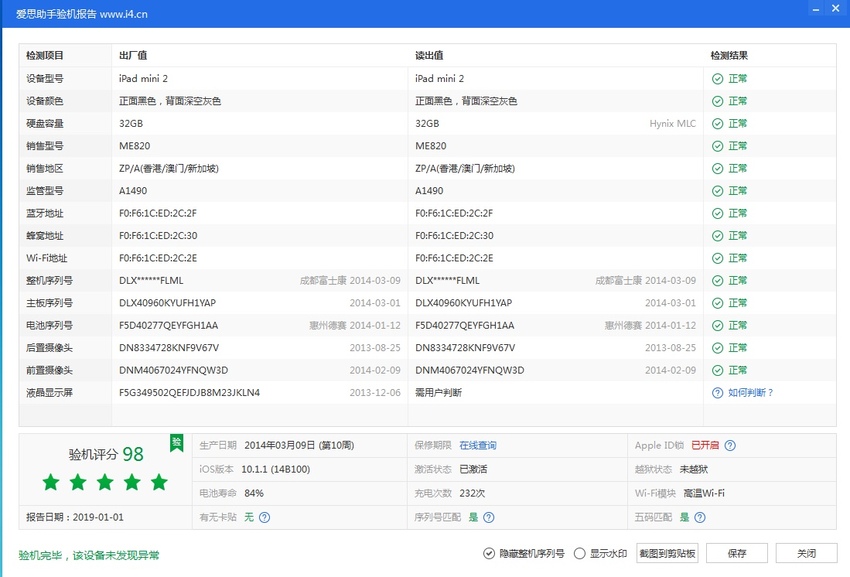The width and height of the screenshot is (850, 577).
Task: Open 在线查询 warranty lookup link
Action: pyautogui.click(x=478, y=445)
